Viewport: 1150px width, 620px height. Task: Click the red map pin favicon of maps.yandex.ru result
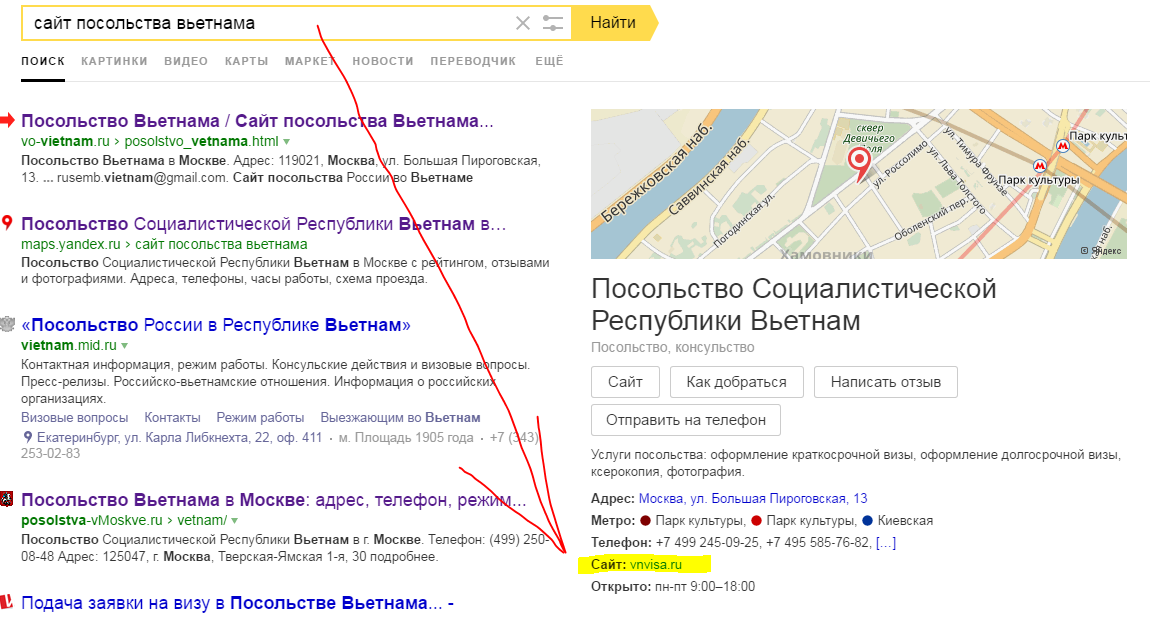point(7,222)
